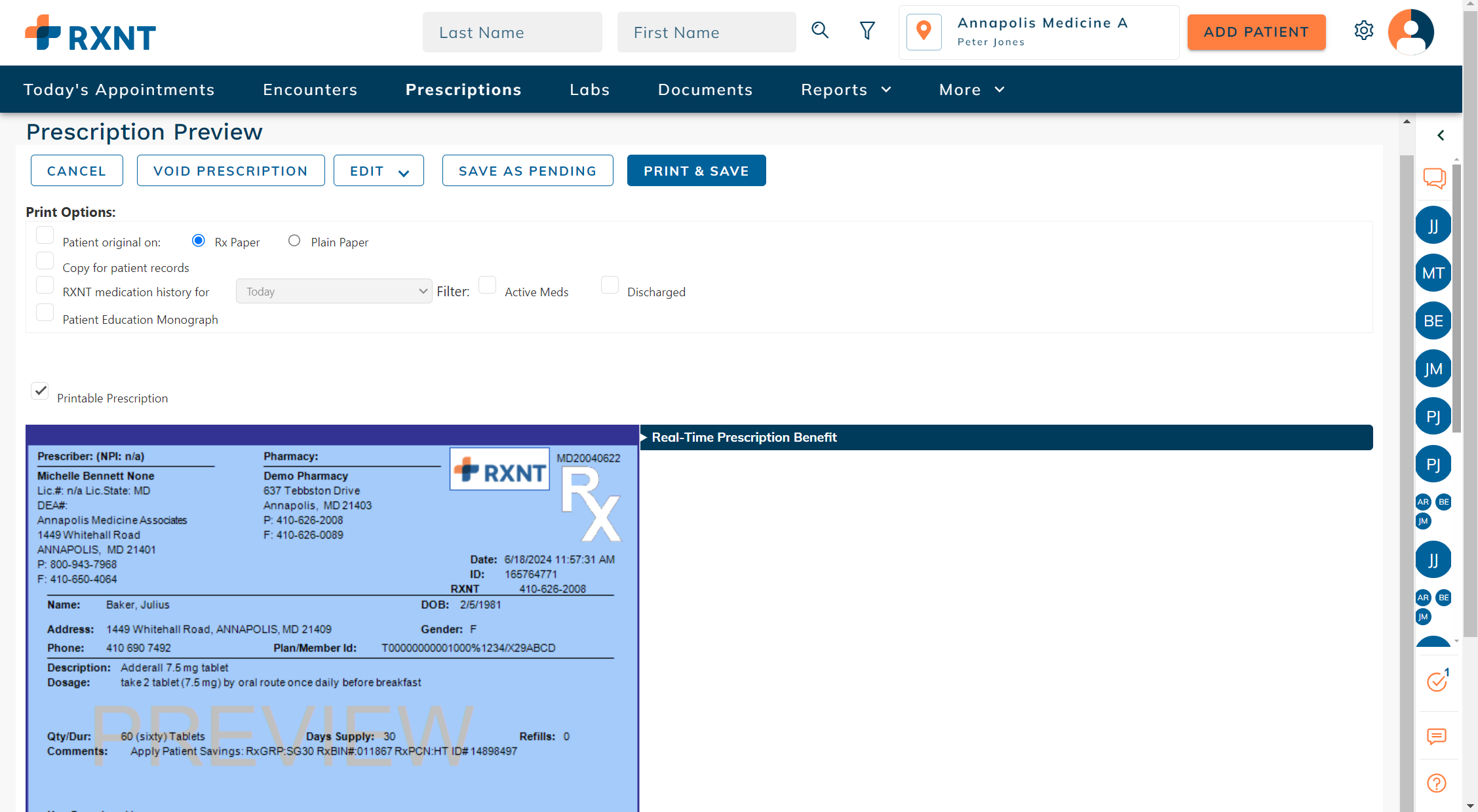Viewport: 1478px width, 812px height.
Task: Open the chat bubbles sidebar icon
Action: (1434, 178)
